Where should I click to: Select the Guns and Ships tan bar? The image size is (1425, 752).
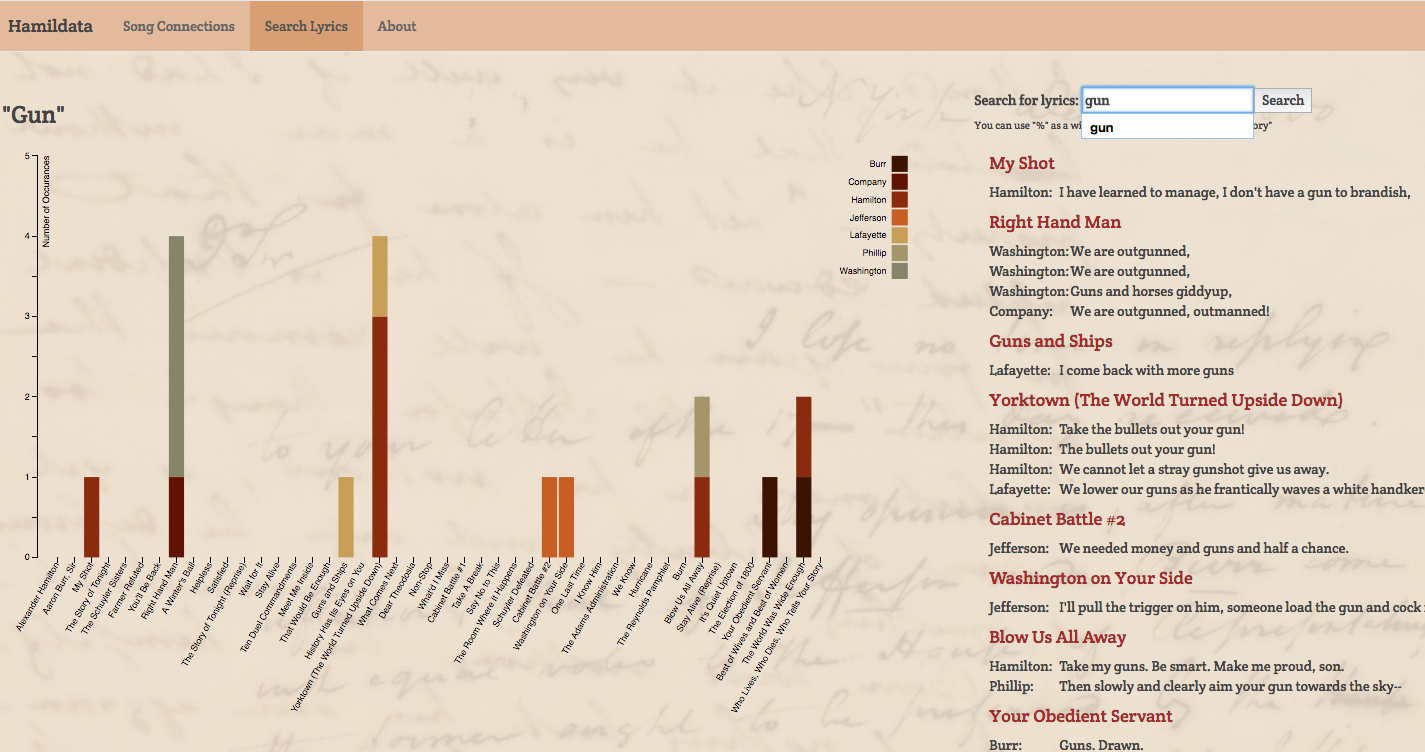pyautogui.click(x=346, y=517)
